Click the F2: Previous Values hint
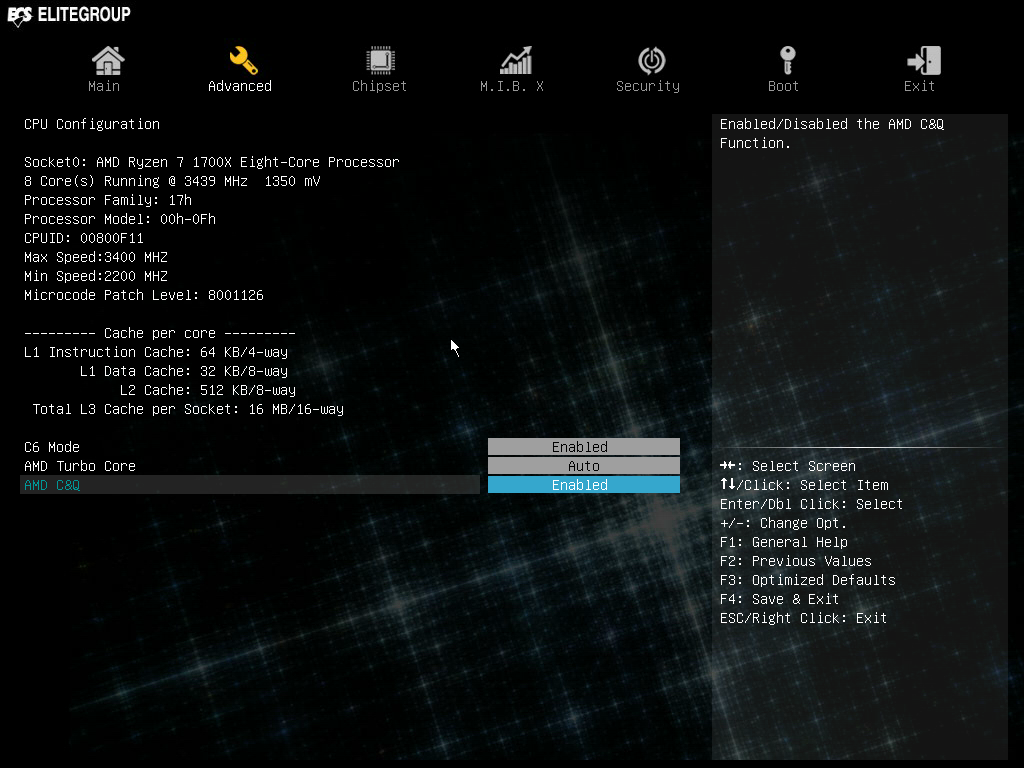This screenshot has height=768, width=1024. coord(795,561)
